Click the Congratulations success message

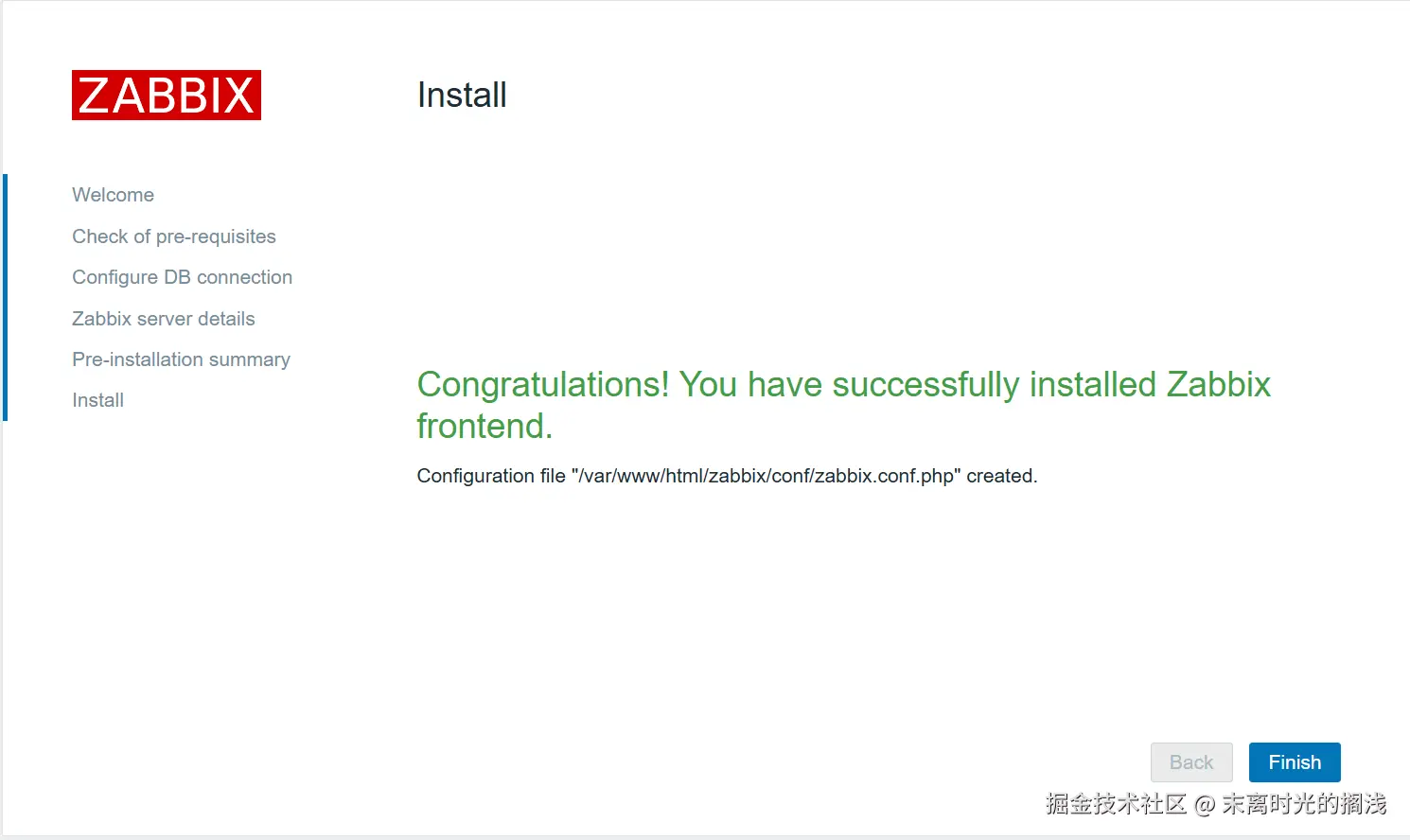[x=843, y=405]
